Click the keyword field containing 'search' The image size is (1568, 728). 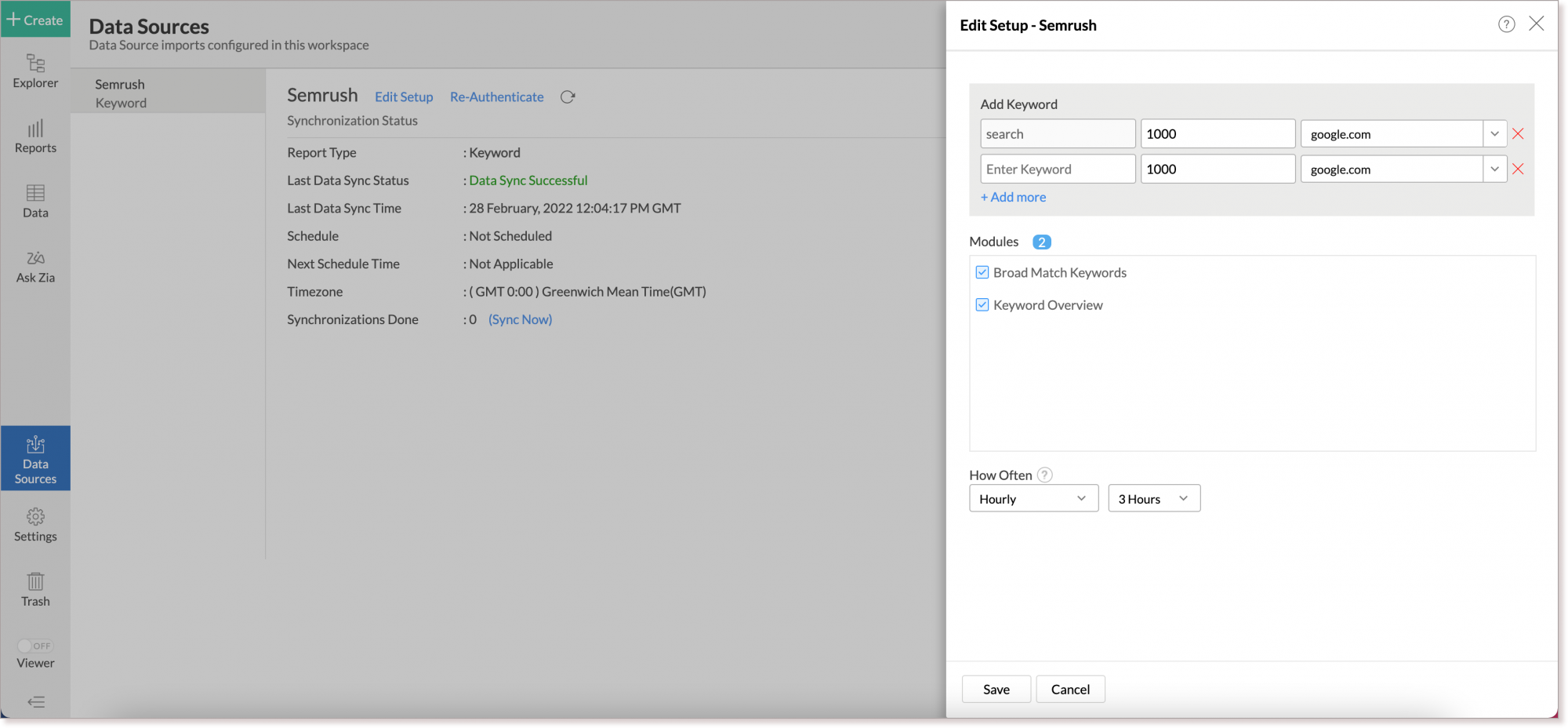pos(1058,133)
